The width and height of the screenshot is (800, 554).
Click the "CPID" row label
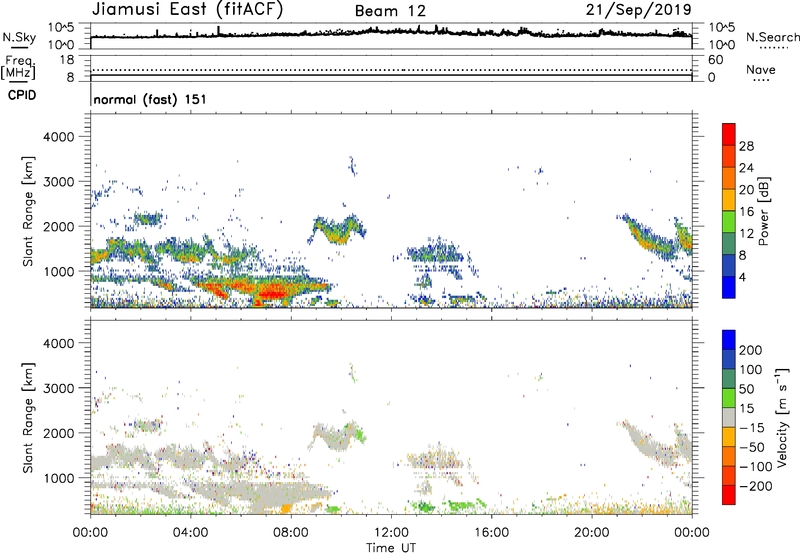[x=22, y=95]
